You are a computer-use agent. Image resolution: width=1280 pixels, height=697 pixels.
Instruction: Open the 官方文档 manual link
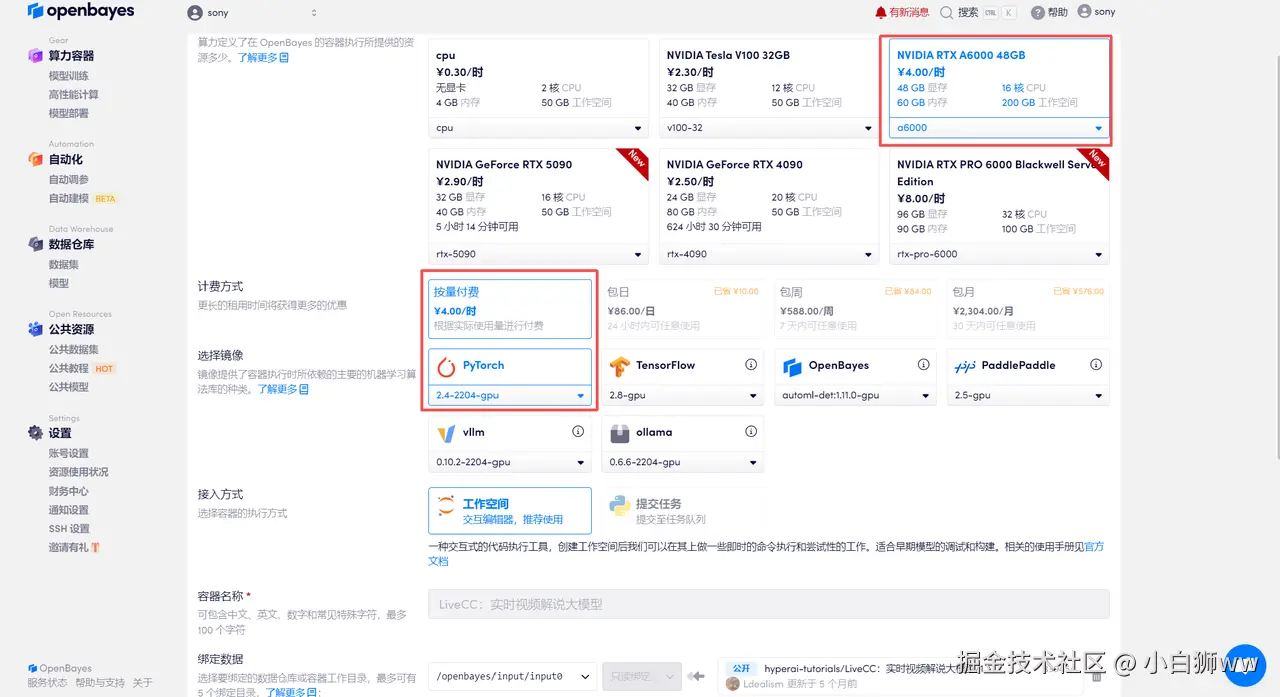coord(1094,547)
